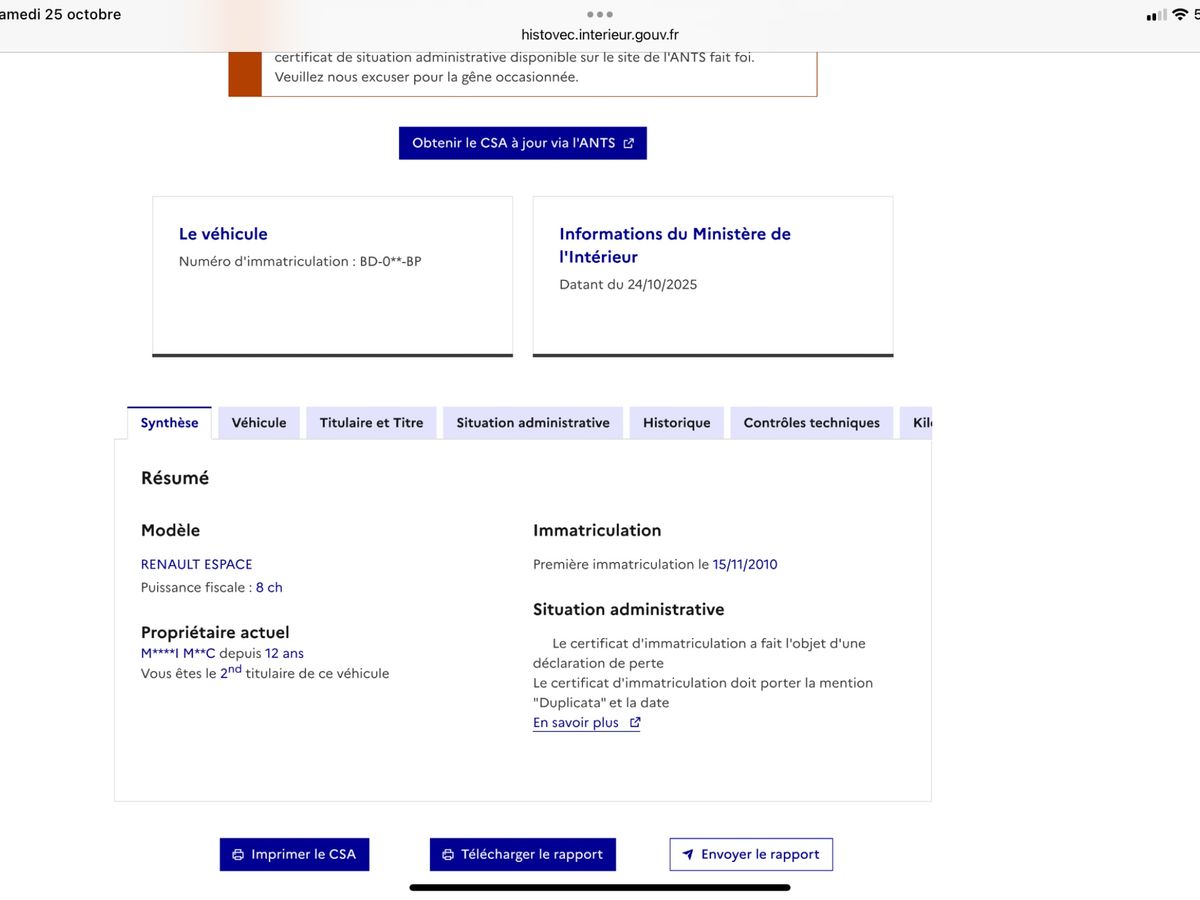
Task: Click the Puissance fiscale 8 ch value
Action: click(x=269, y=587)
